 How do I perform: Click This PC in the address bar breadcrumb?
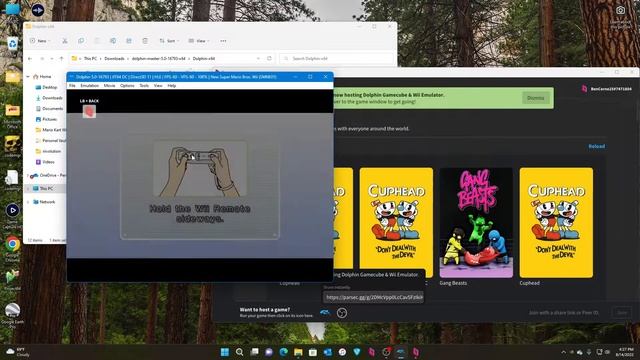tap(91, 59)
